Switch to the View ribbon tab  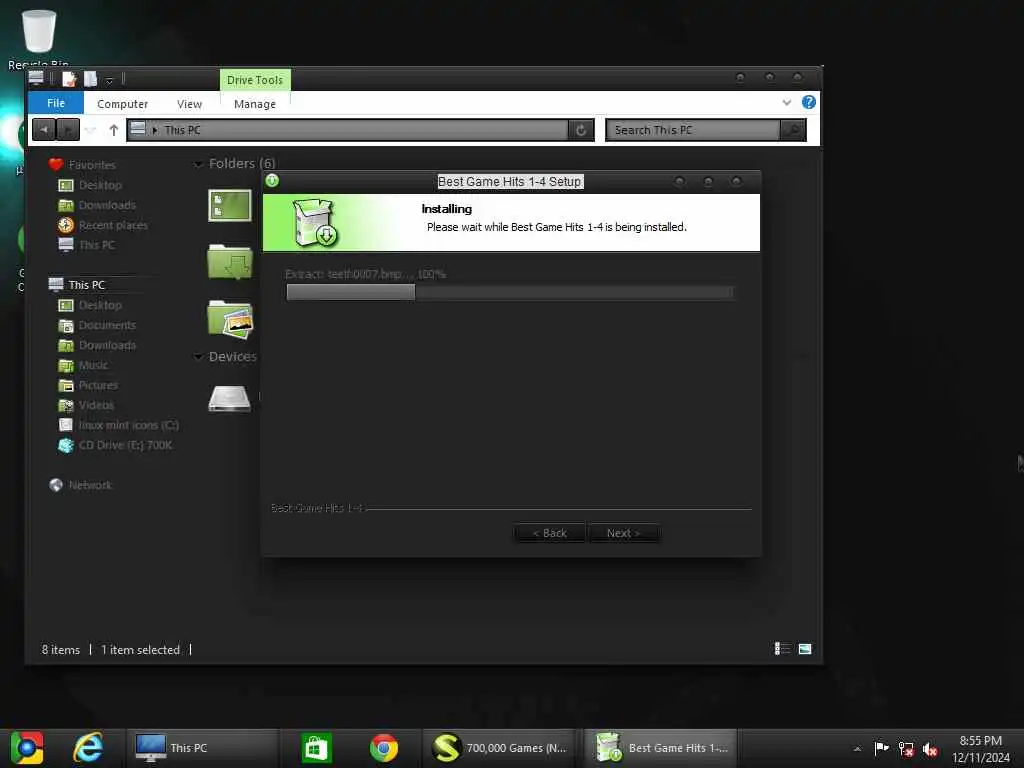189,104
